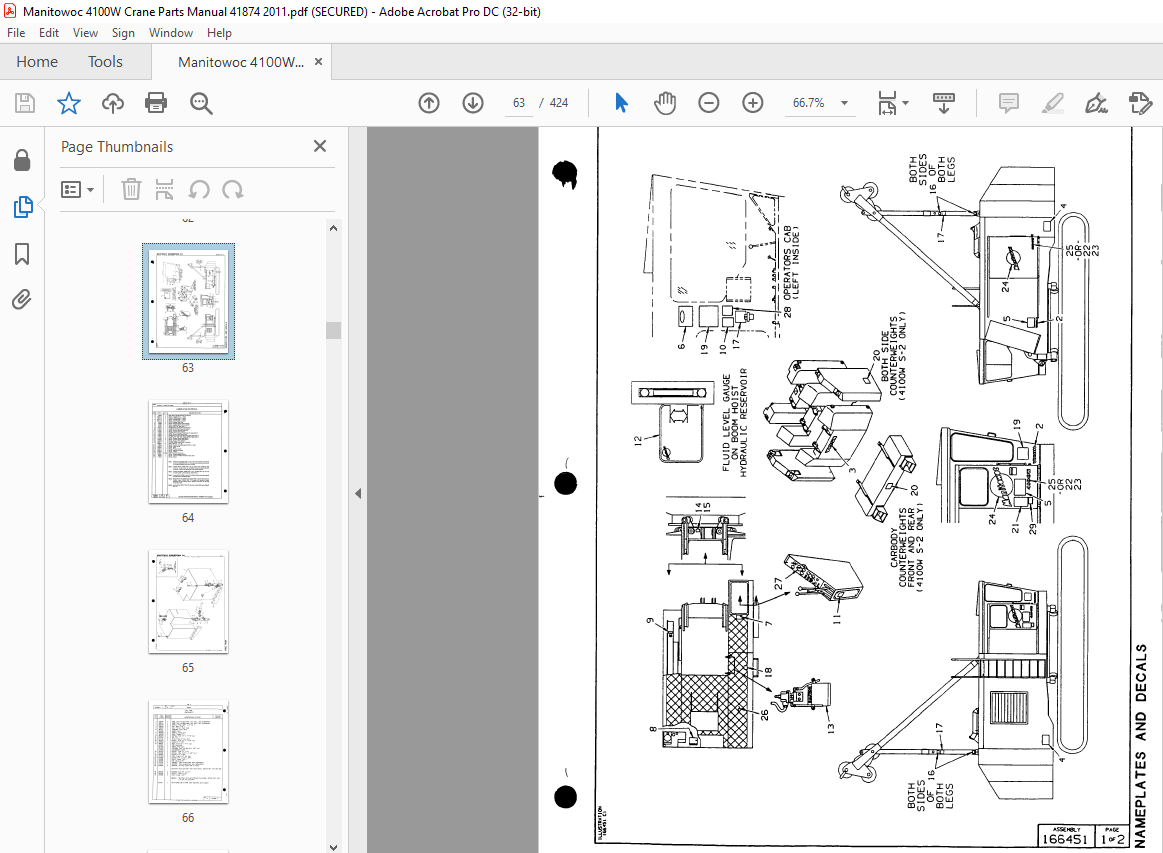Open the Bookmarks panel
This screenshot has width=1163, height=853.
pyautogui.click(x=22, y=254)
